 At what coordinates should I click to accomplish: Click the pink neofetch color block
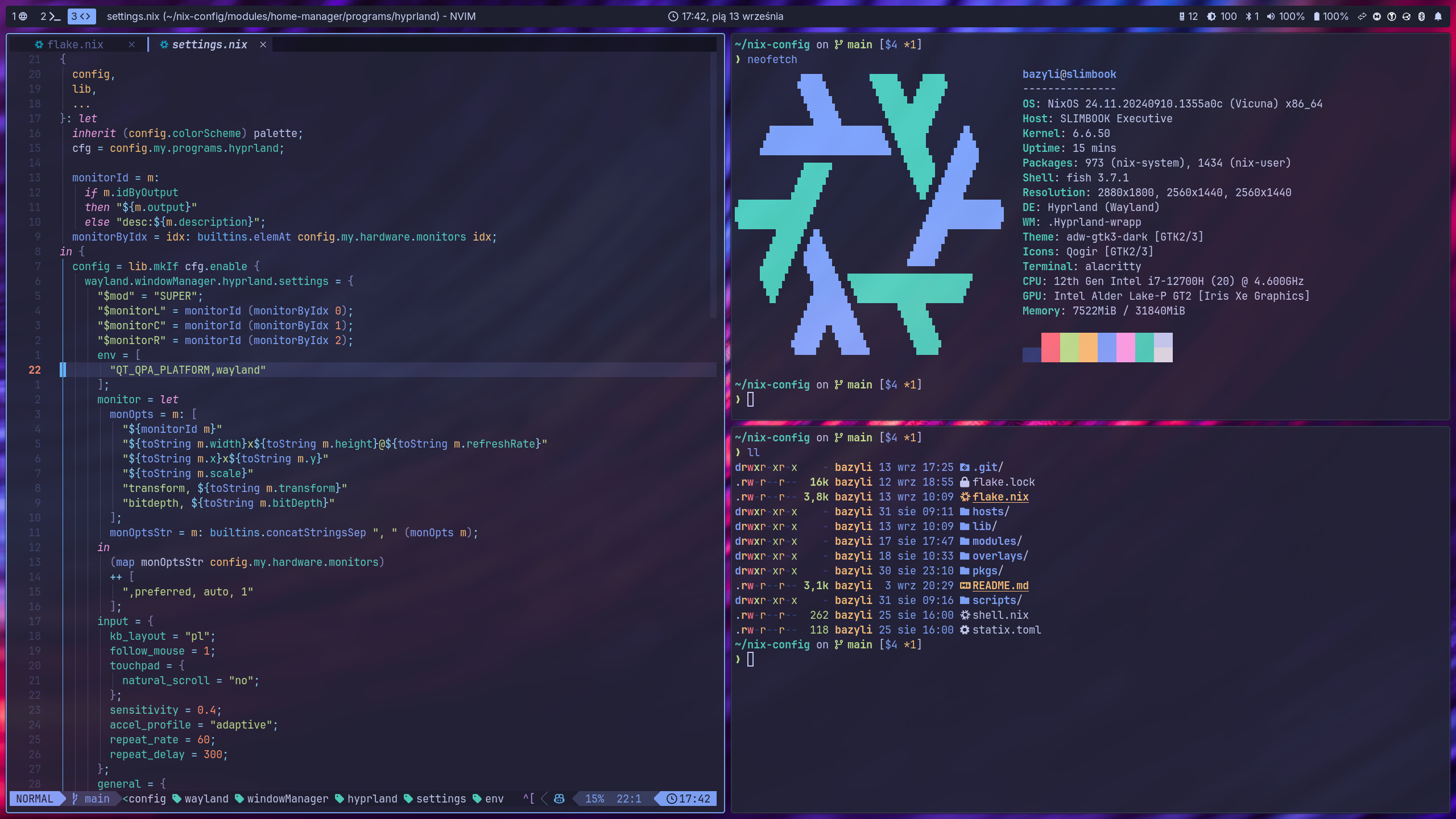1126,348
